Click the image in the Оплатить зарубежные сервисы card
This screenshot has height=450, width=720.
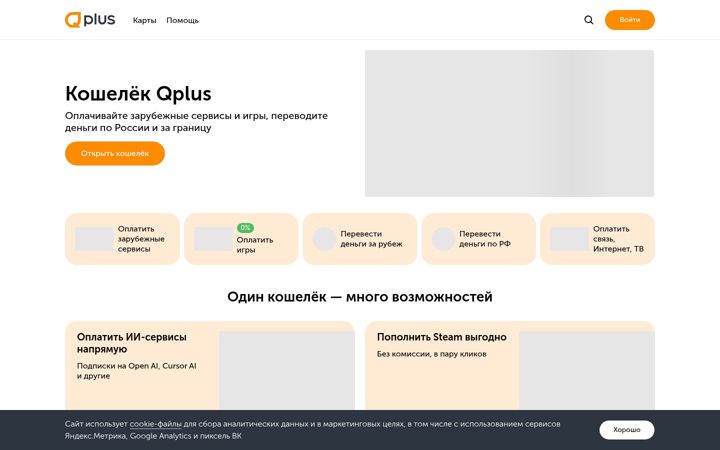[x=94, y=239]
